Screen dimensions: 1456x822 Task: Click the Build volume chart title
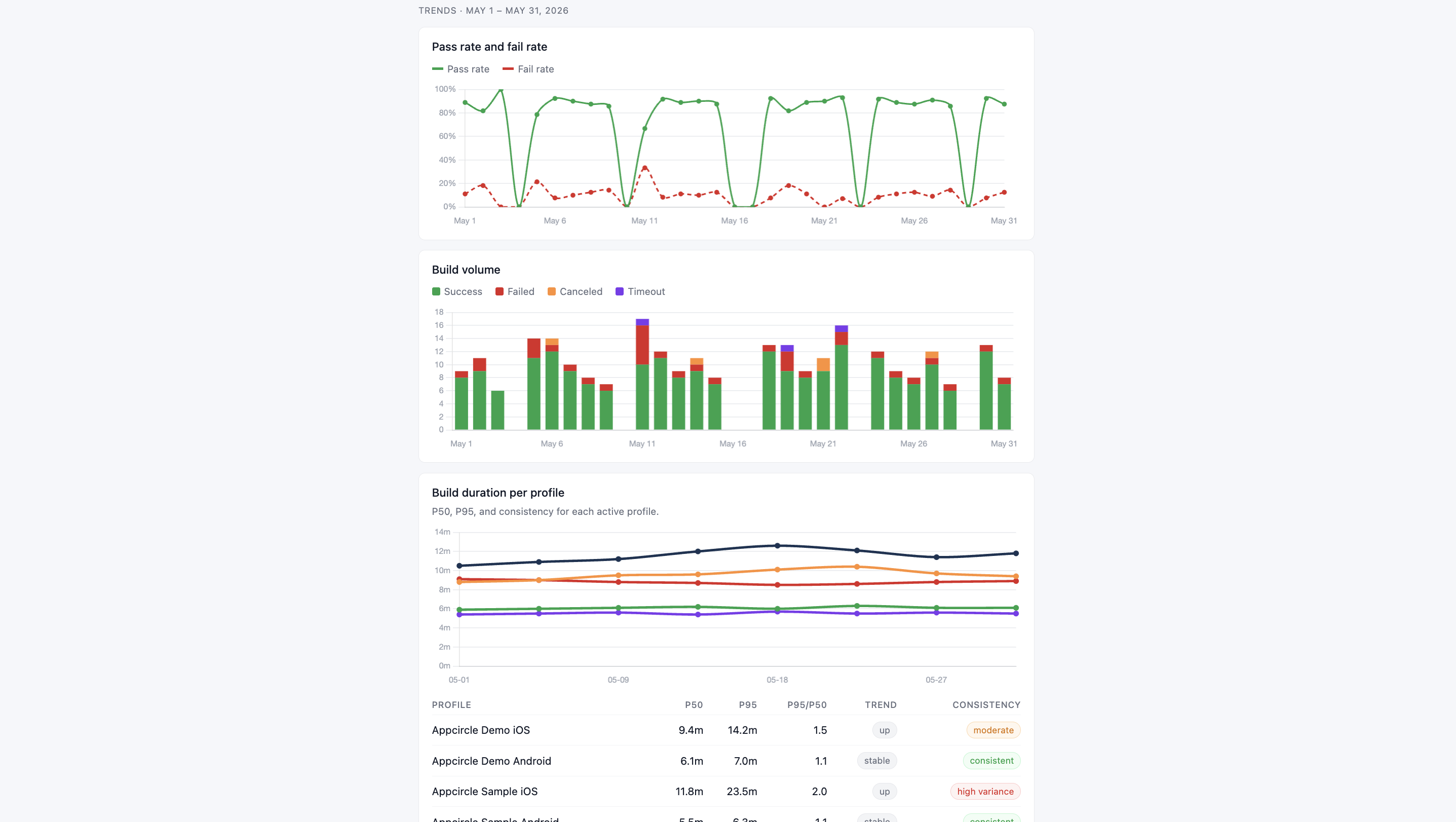466,270
